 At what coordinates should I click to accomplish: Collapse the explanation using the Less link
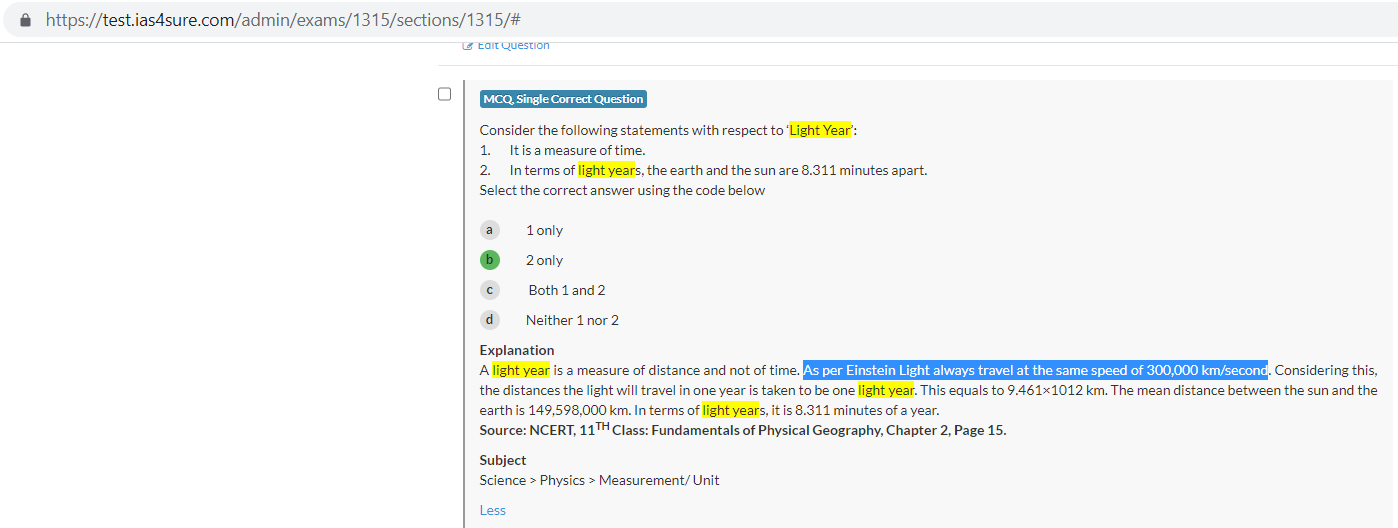click(x=492, y=510)
